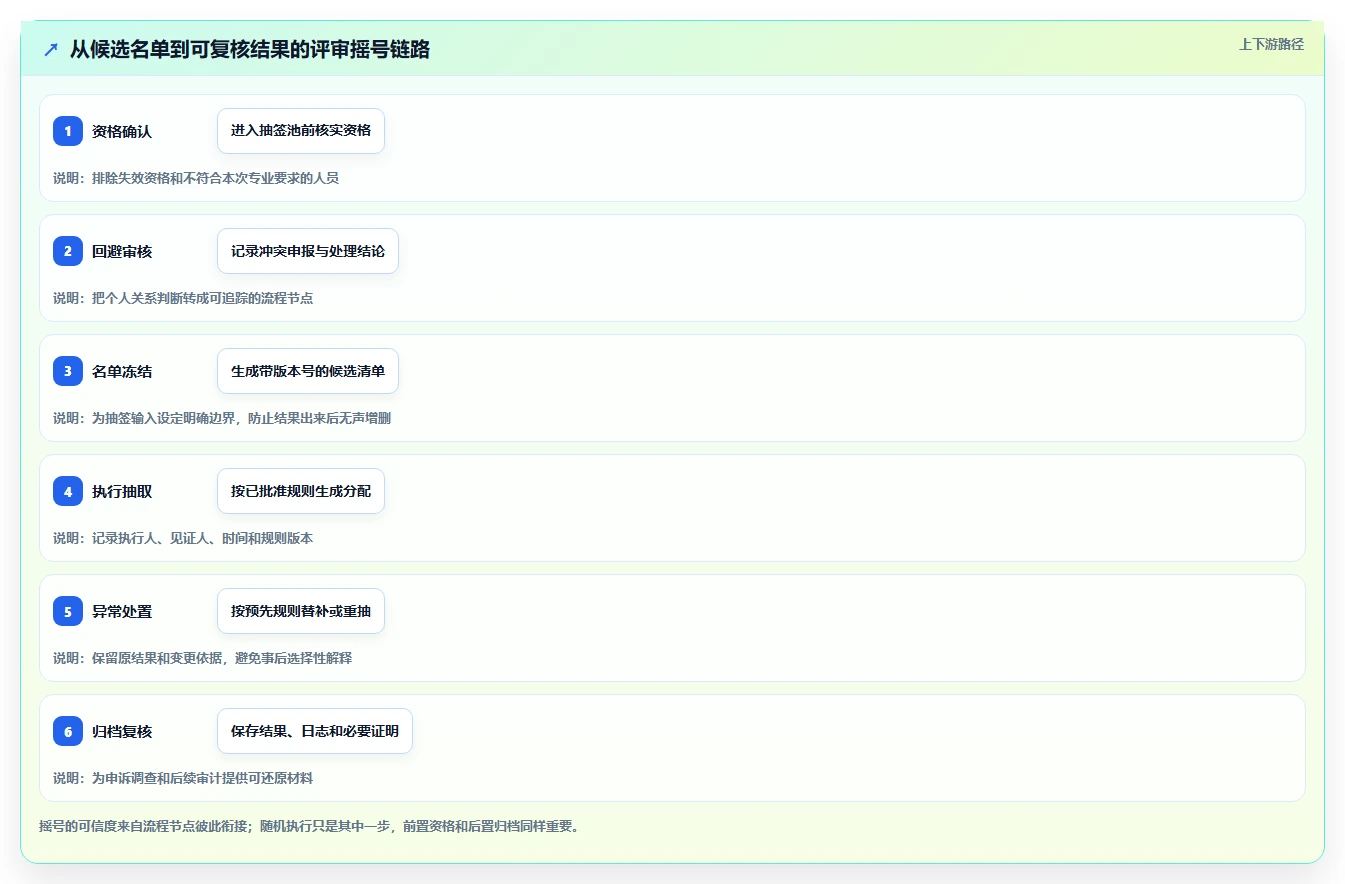Click the arrow icon beside the panel title
The image size is (1345, 884).
(51, 49)
